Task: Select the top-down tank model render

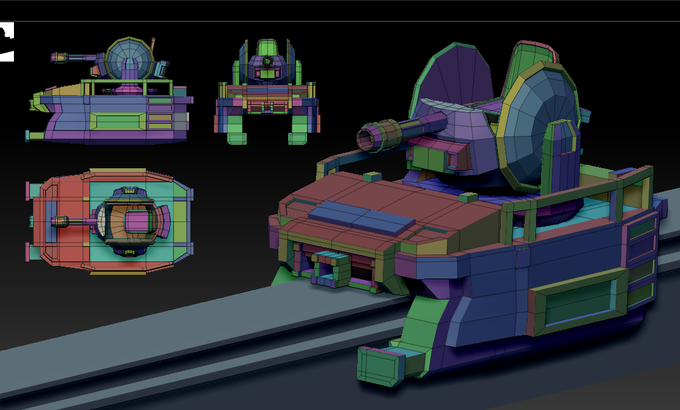Action: coord(110,221)
